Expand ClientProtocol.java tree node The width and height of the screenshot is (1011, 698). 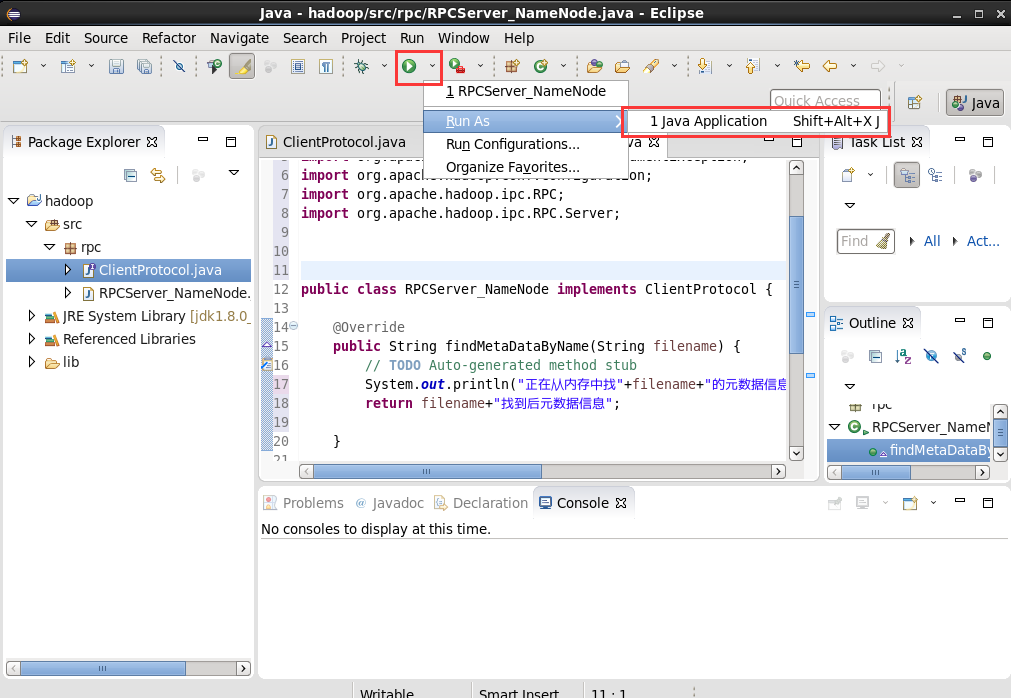[x=68, y=270]
